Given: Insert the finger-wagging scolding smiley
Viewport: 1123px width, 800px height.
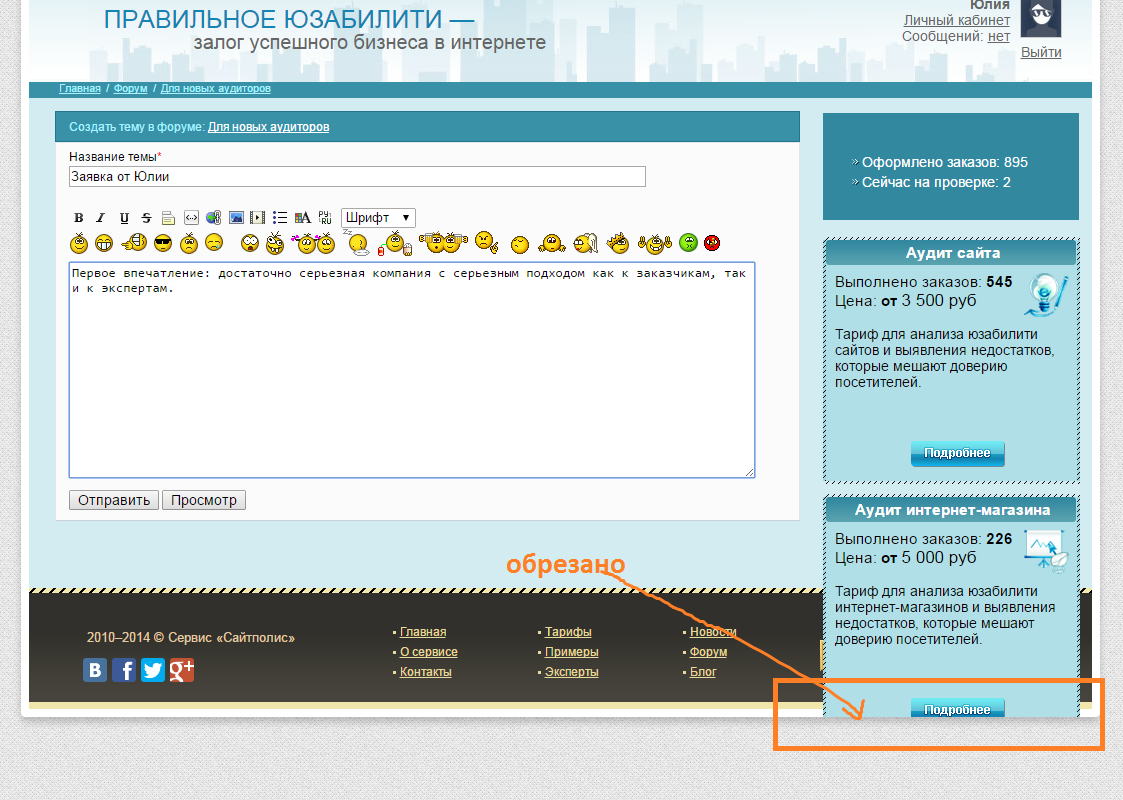Looking at the screenshot, I should coord(486,242).
